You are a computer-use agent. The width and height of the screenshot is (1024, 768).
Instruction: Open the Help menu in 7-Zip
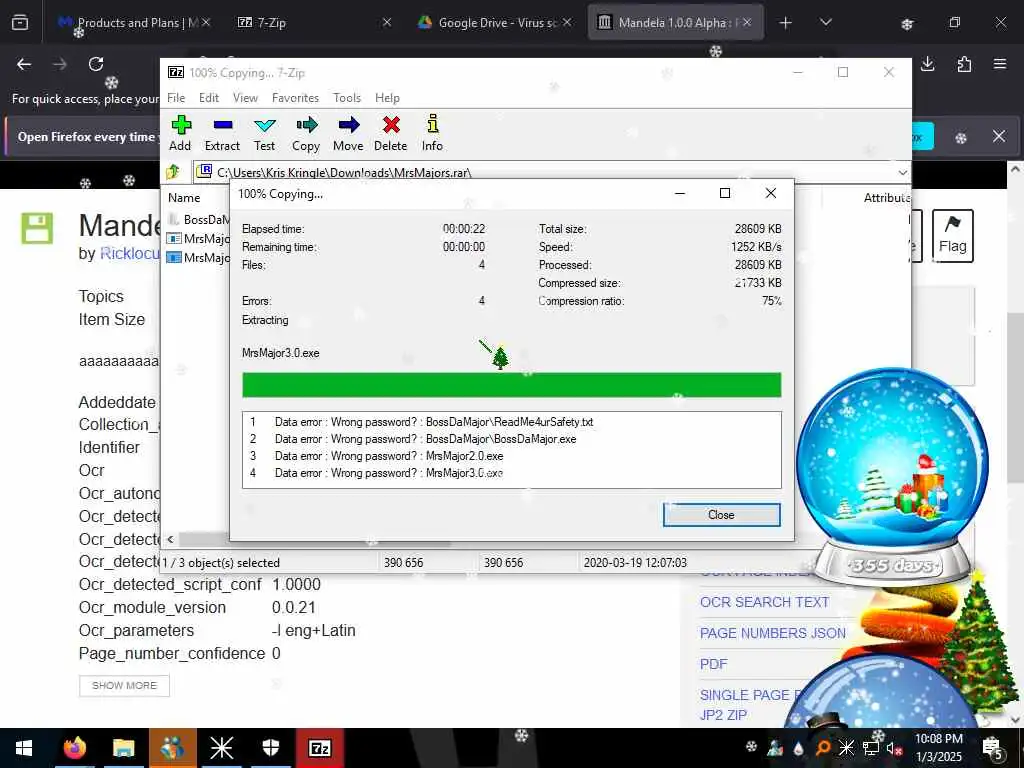pos(387,98)
